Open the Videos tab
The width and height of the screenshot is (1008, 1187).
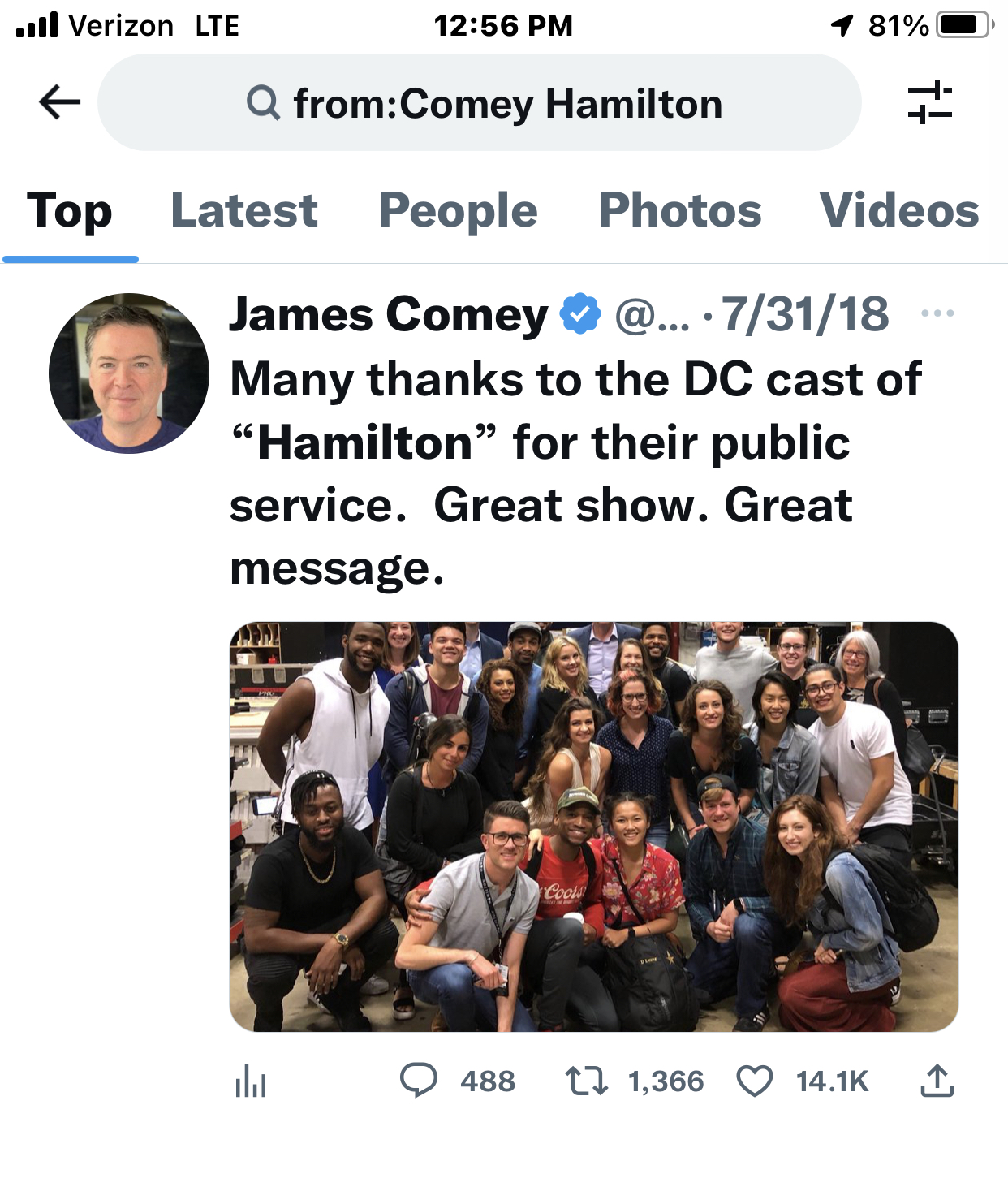tap(899, 211)
